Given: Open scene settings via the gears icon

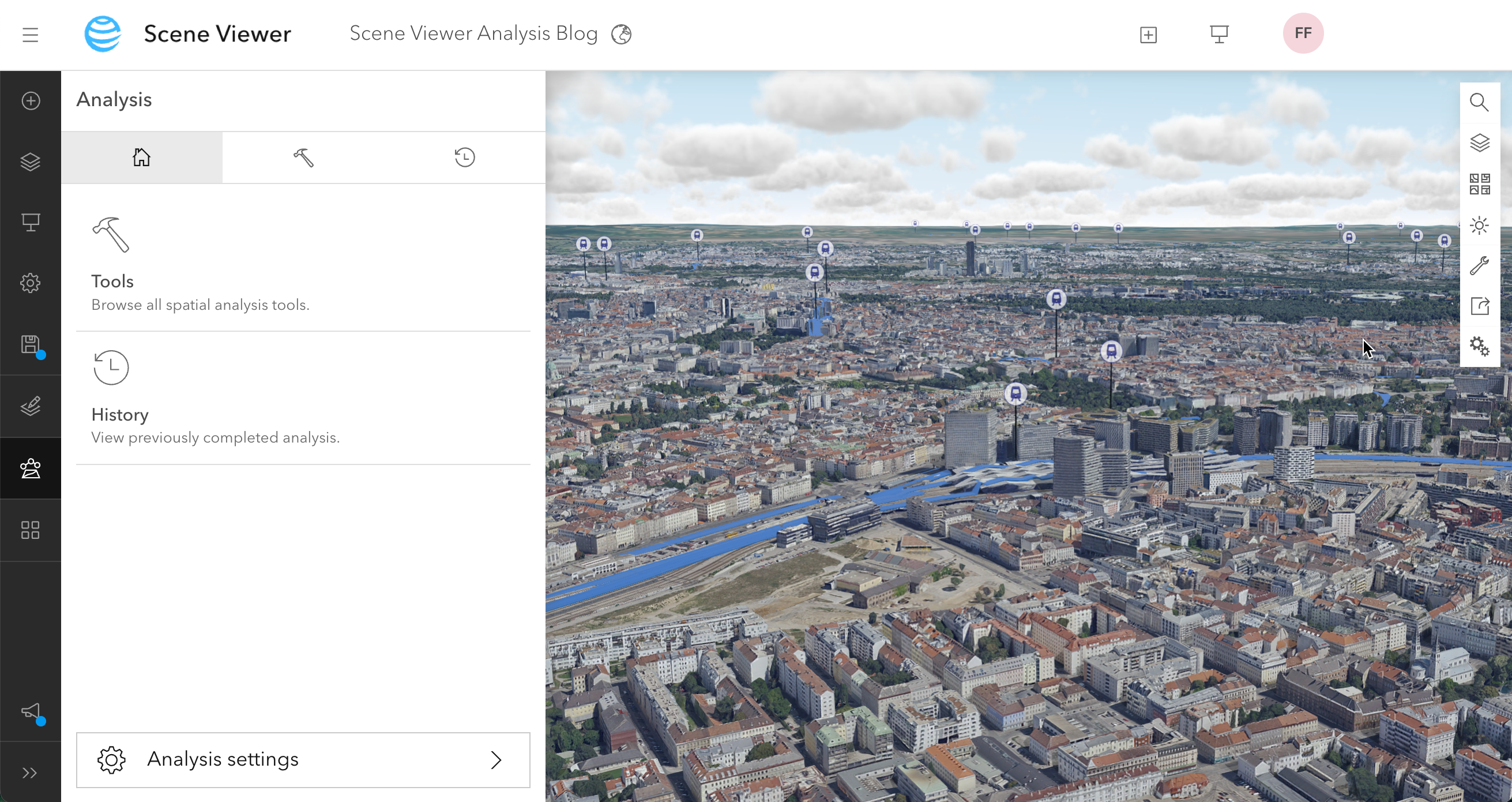Looking at the screenshot, I should pyautogui.click(x=1480, y=347).
